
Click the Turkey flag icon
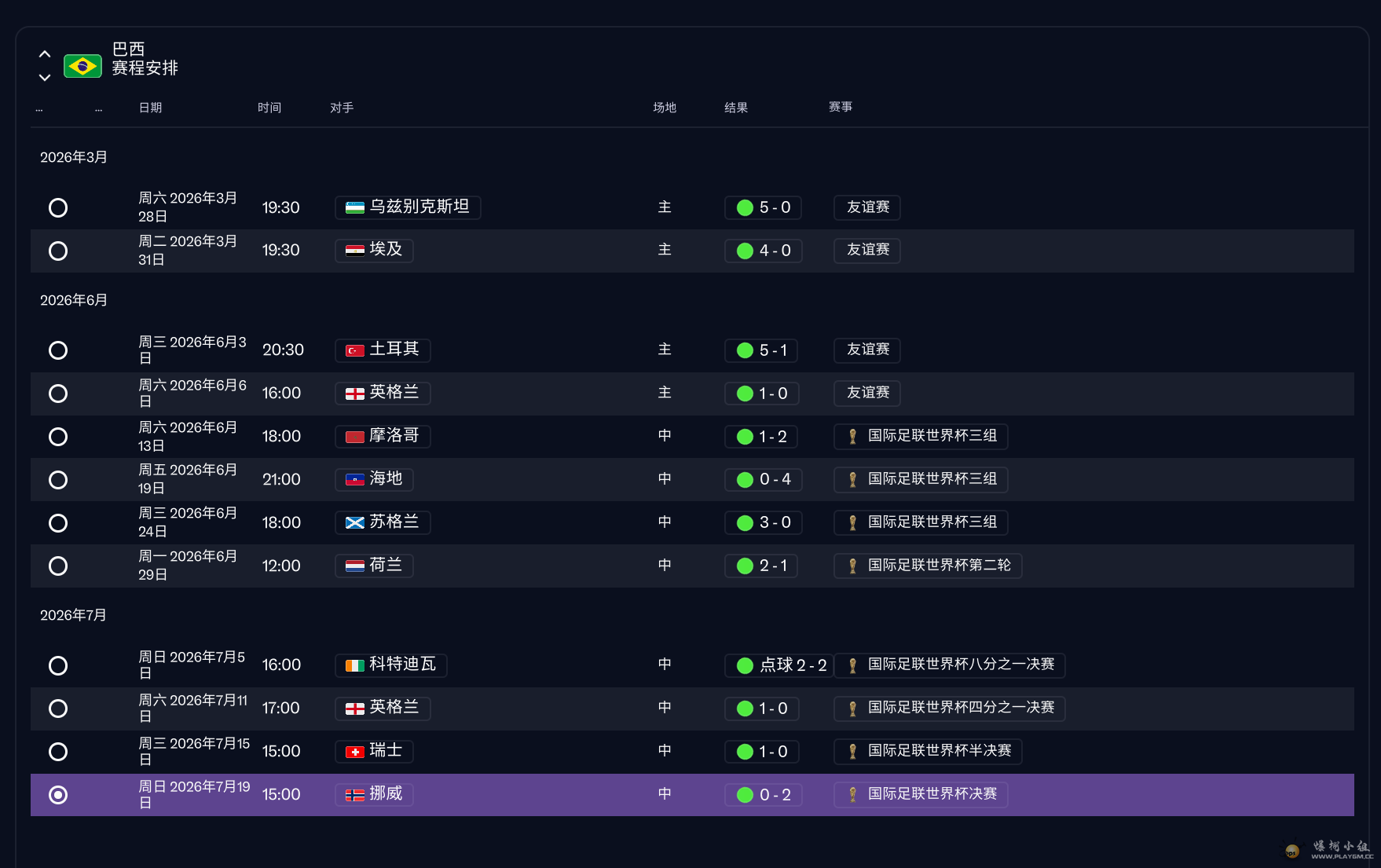click(x=355, y=350)
